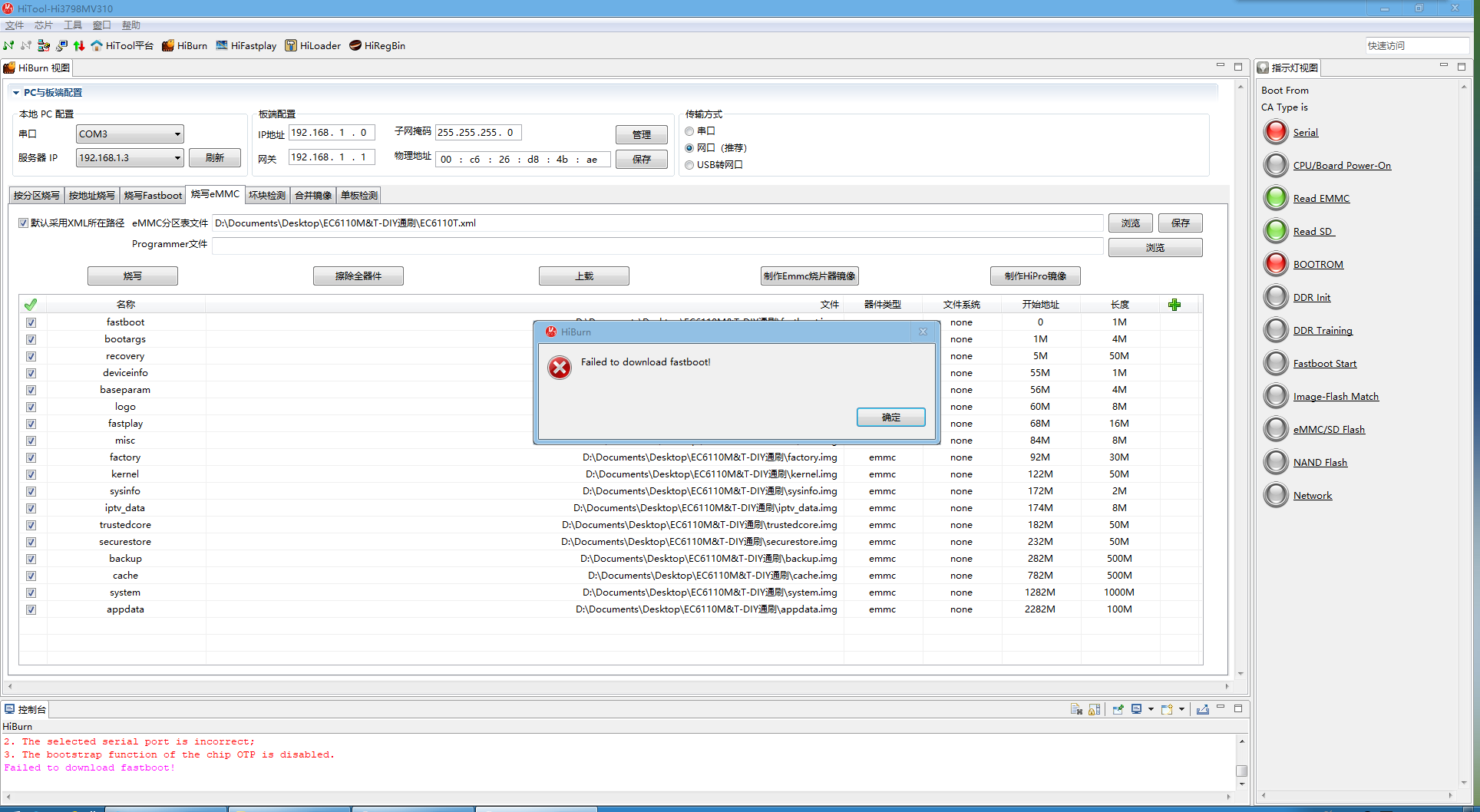Image resolution: width=1480 pixels, height=812 pixels.
Task: Minimize the HiBurn 视图 panel
Action: (1221, 66)
